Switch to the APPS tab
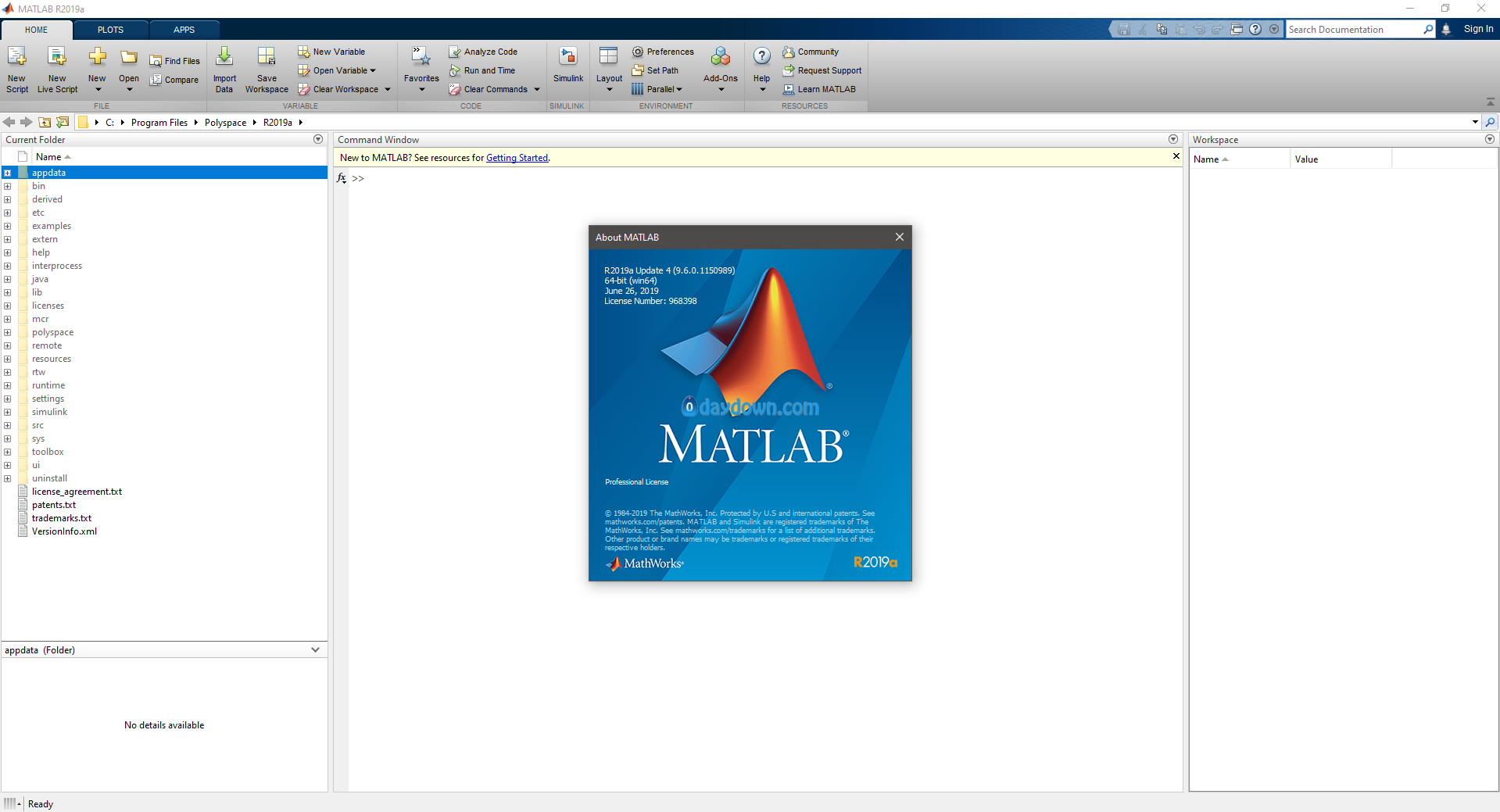The height and width of the screenshot is (812, 1500). [184, 30]
